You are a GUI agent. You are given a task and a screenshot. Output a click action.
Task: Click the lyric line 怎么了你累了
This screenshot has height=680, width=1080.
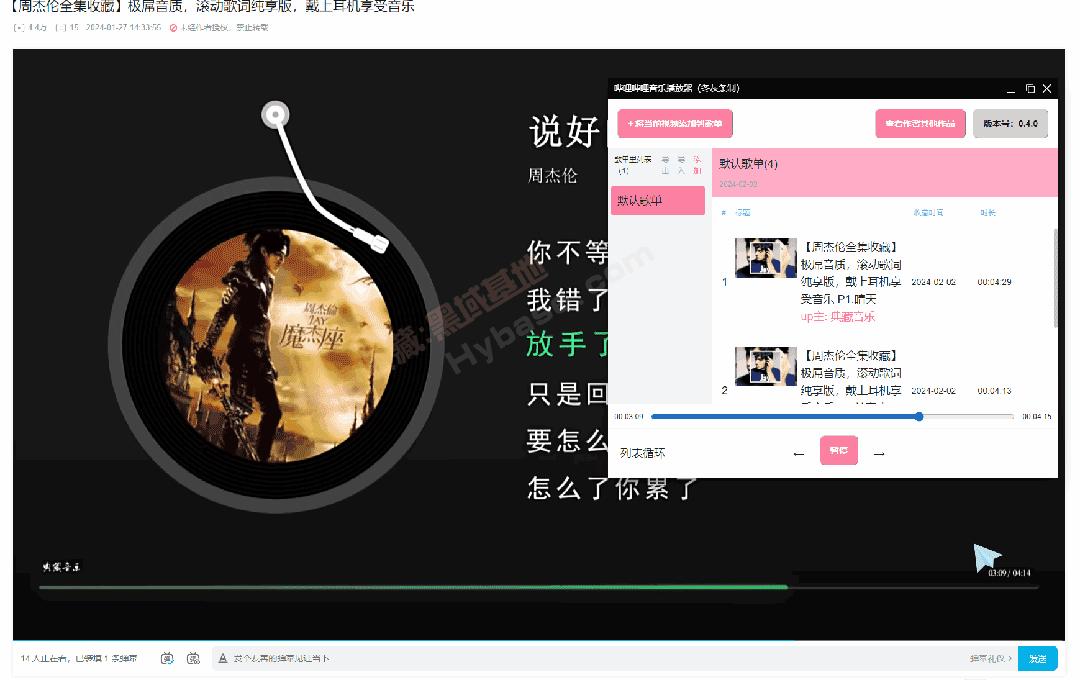click(x=612, y=488)
